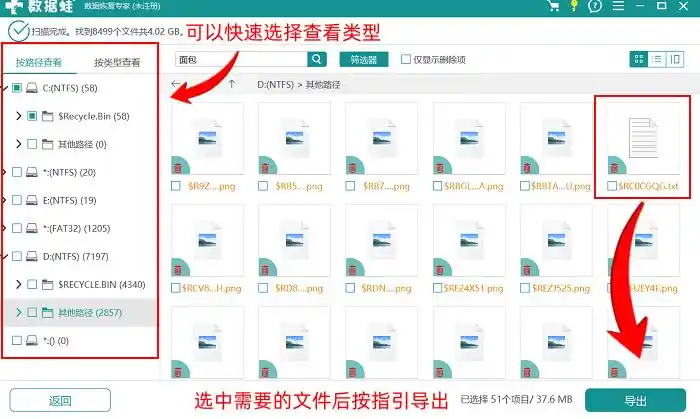The height and width of the screenshot is (419, 700).
Task: Select file name $REZJ525.png
Action: (561, 288)
